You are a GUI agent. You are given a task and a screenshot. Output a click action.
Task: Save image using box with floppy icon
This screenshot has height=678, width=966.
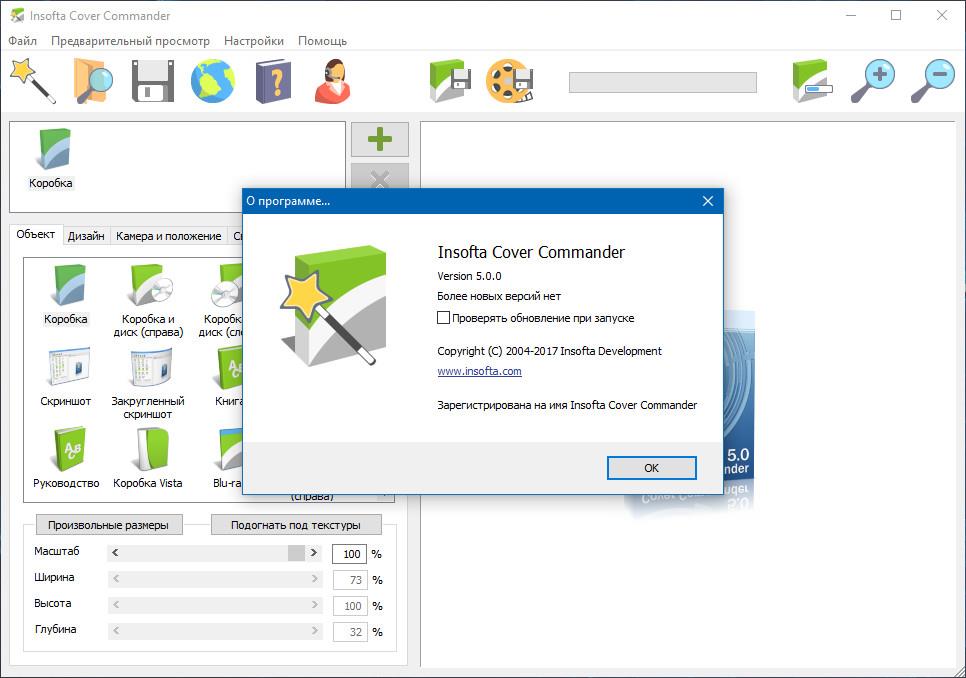coord(450,81)
